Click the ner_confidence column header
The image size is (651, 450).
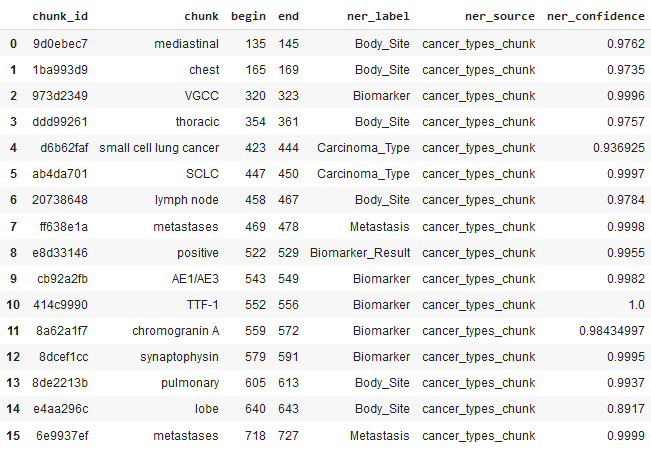click(x=594, y=17)
